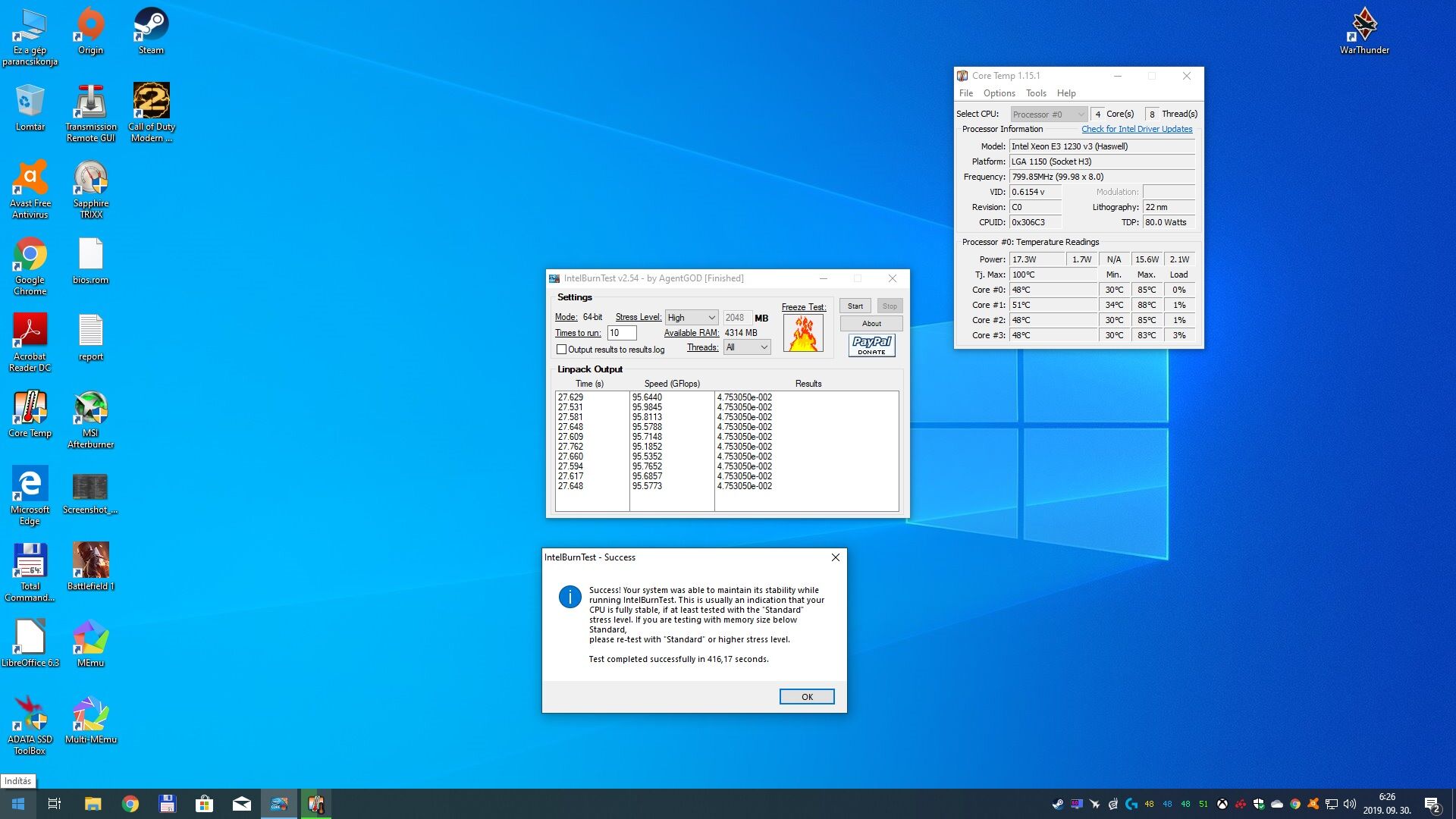1456x819 pixels.
Task: Click the Times to run input field
Action: (x=621, y=333)
